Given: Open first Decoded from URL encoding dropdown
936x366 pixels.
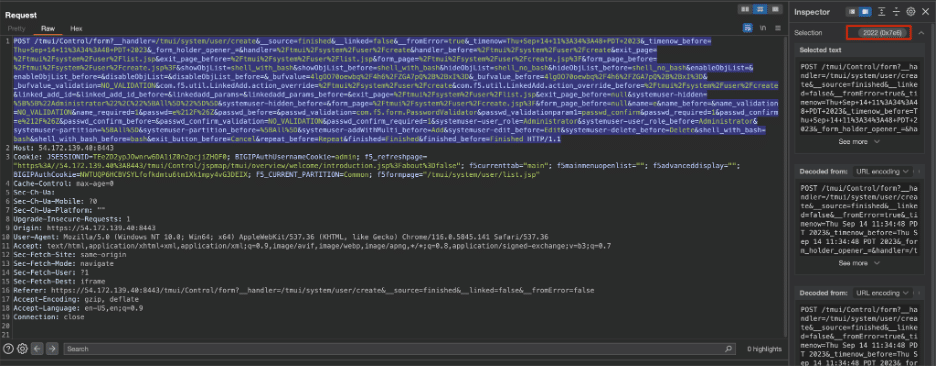Looking at the screenshot, I should pyautogui.click(x=883, y=171).
